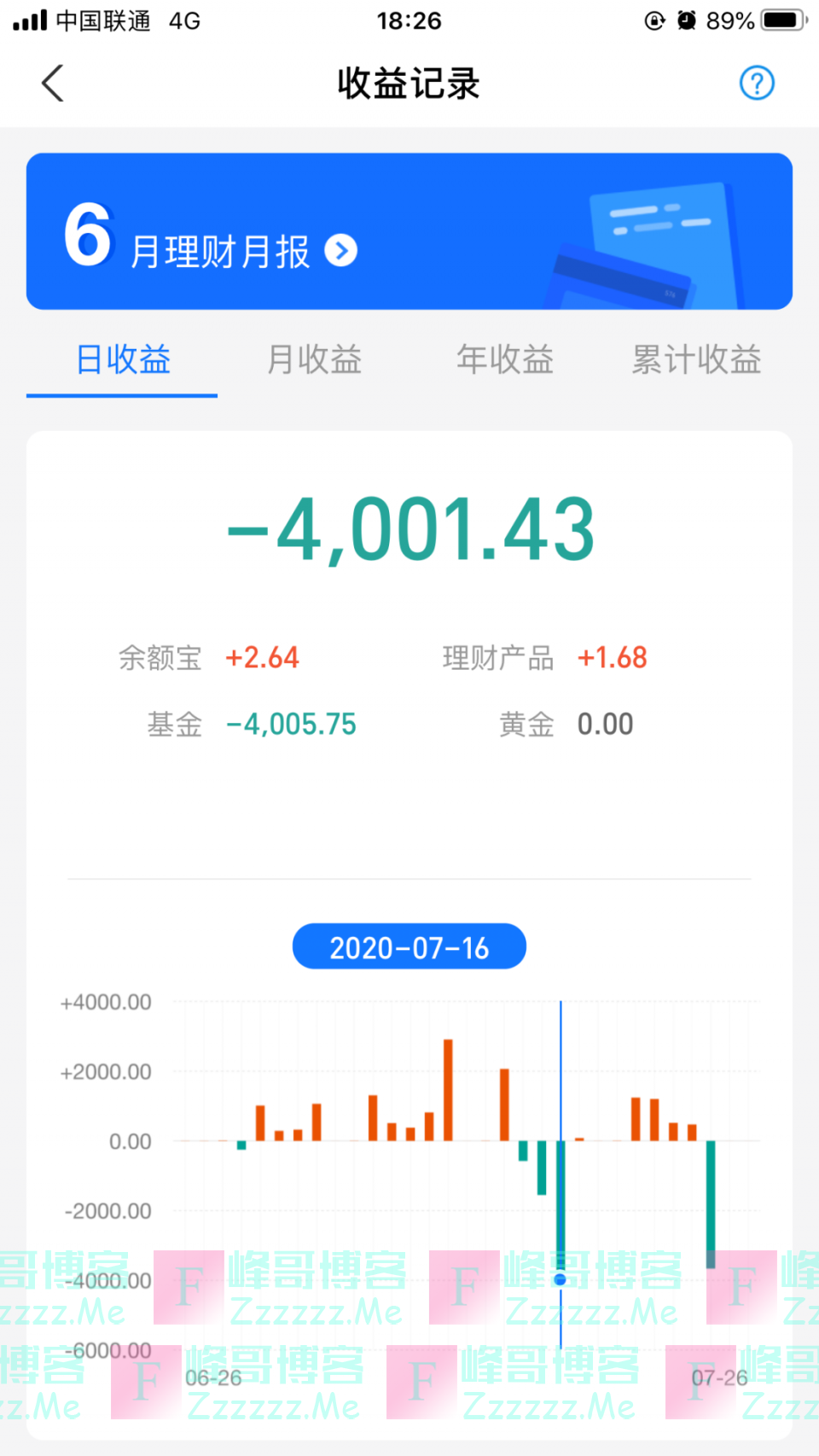View 基金 loss of -4,005.75
Image resolution: width=819 pixels, height=1456 pixels.
(291, 725)
